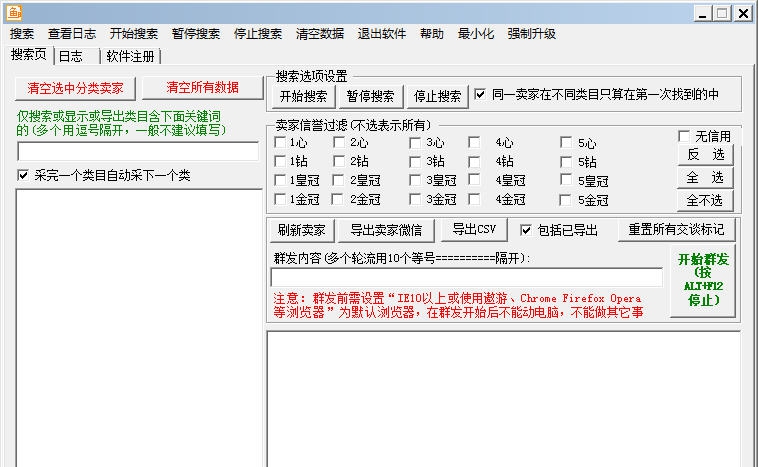This screenshot has width=758, height=467.
Task: Focus the category keyword input field
Action: coord(138,151)
